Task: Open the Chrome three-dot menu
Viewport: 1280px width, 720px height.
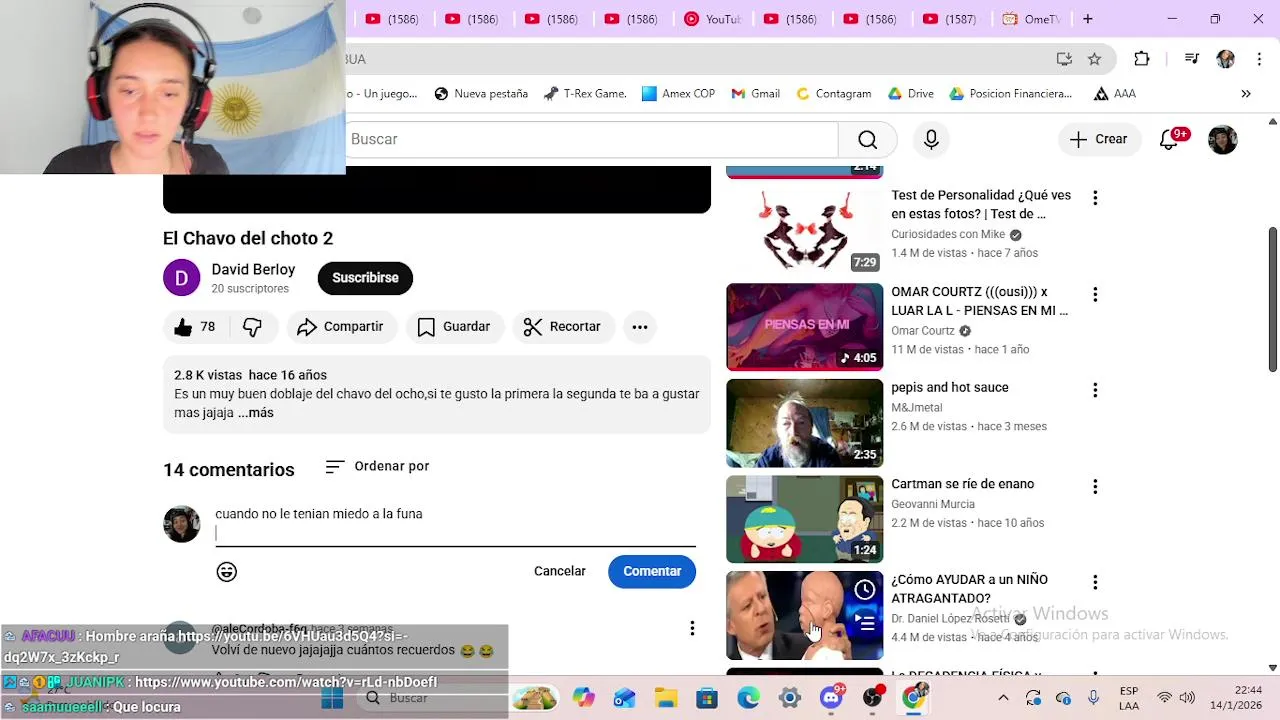Action: pos(1257,59)
